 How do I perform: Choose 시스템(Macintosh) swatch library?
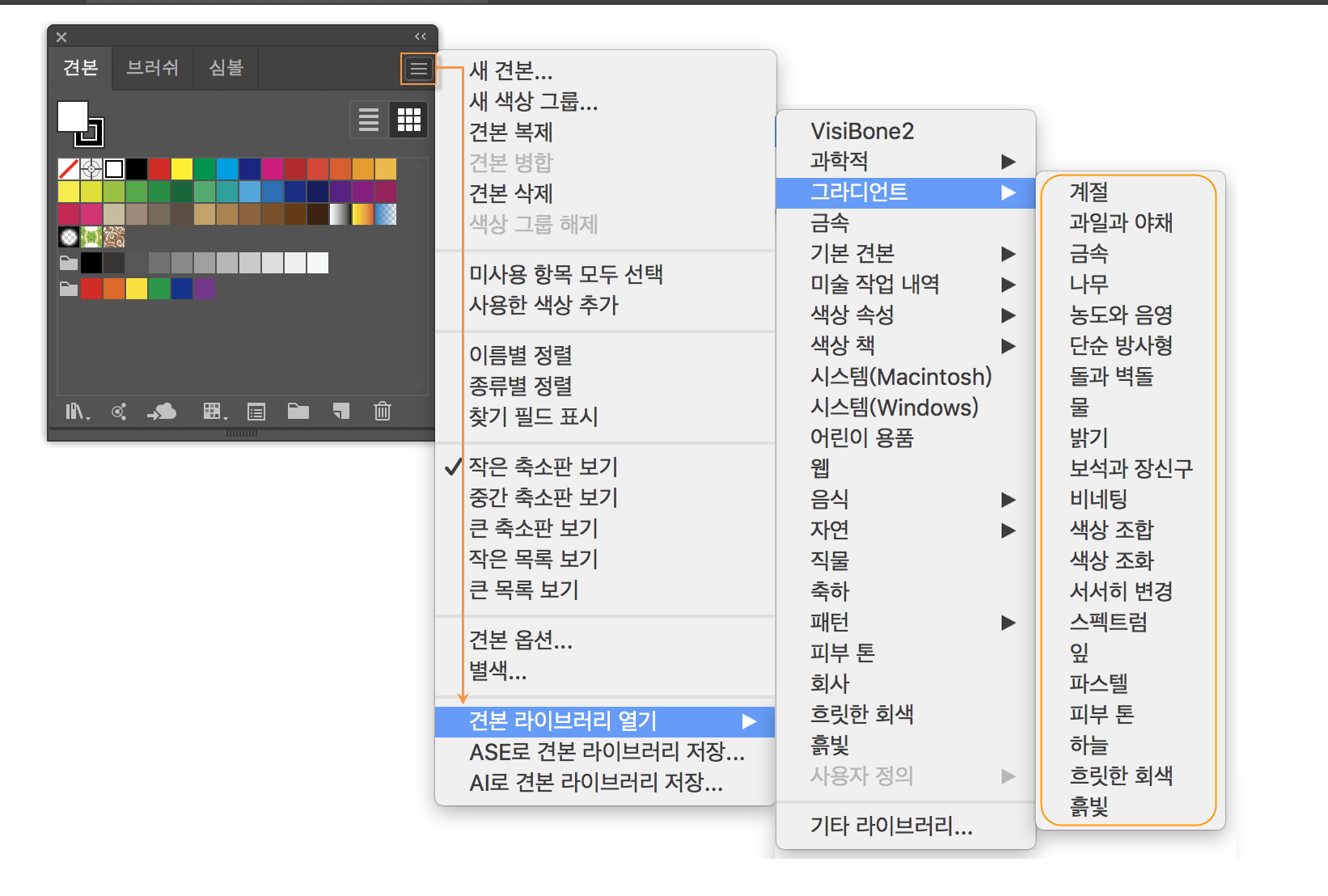point(906,377)
